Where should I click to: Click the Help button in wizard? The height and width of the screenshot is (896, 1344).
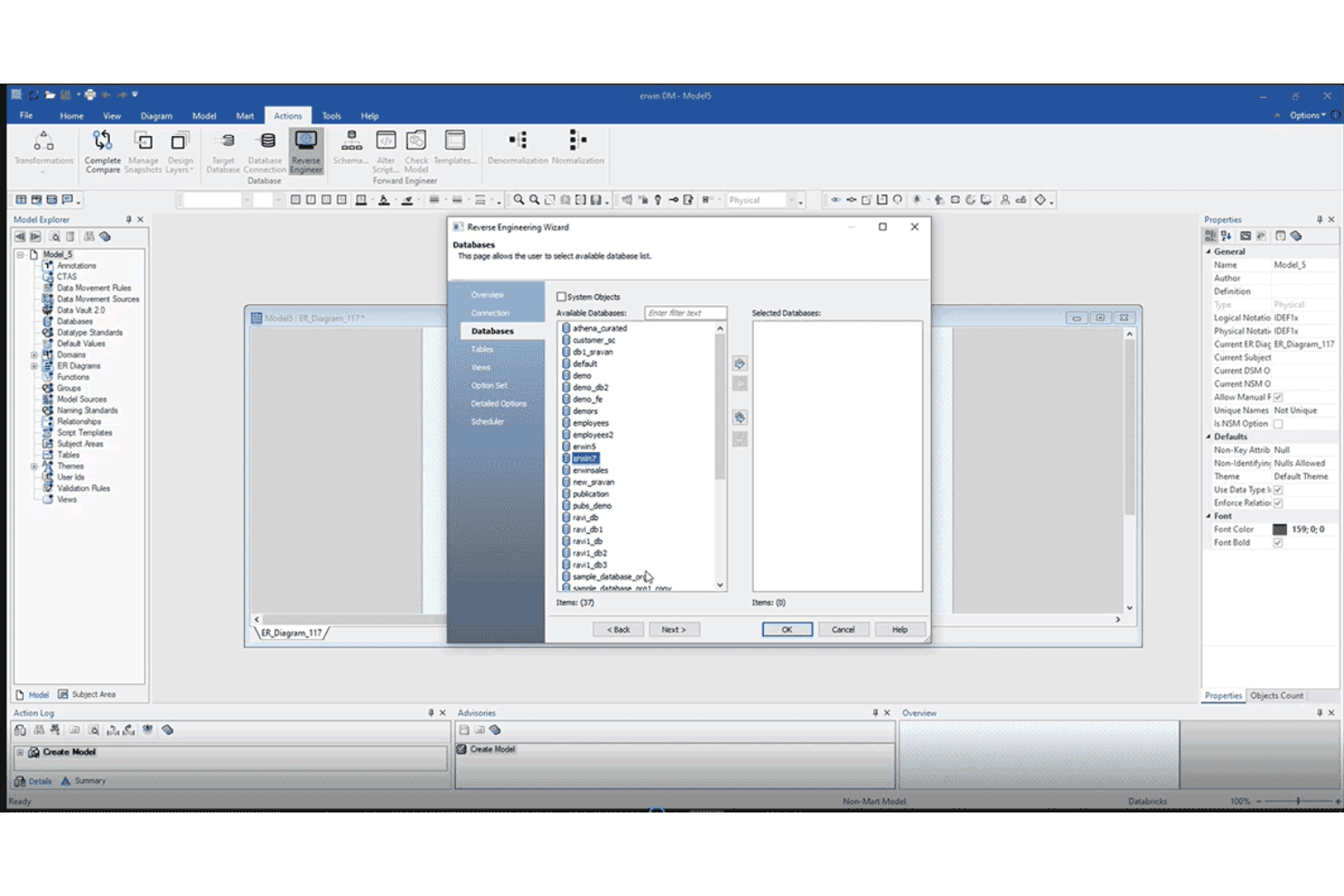coord(900,629)
